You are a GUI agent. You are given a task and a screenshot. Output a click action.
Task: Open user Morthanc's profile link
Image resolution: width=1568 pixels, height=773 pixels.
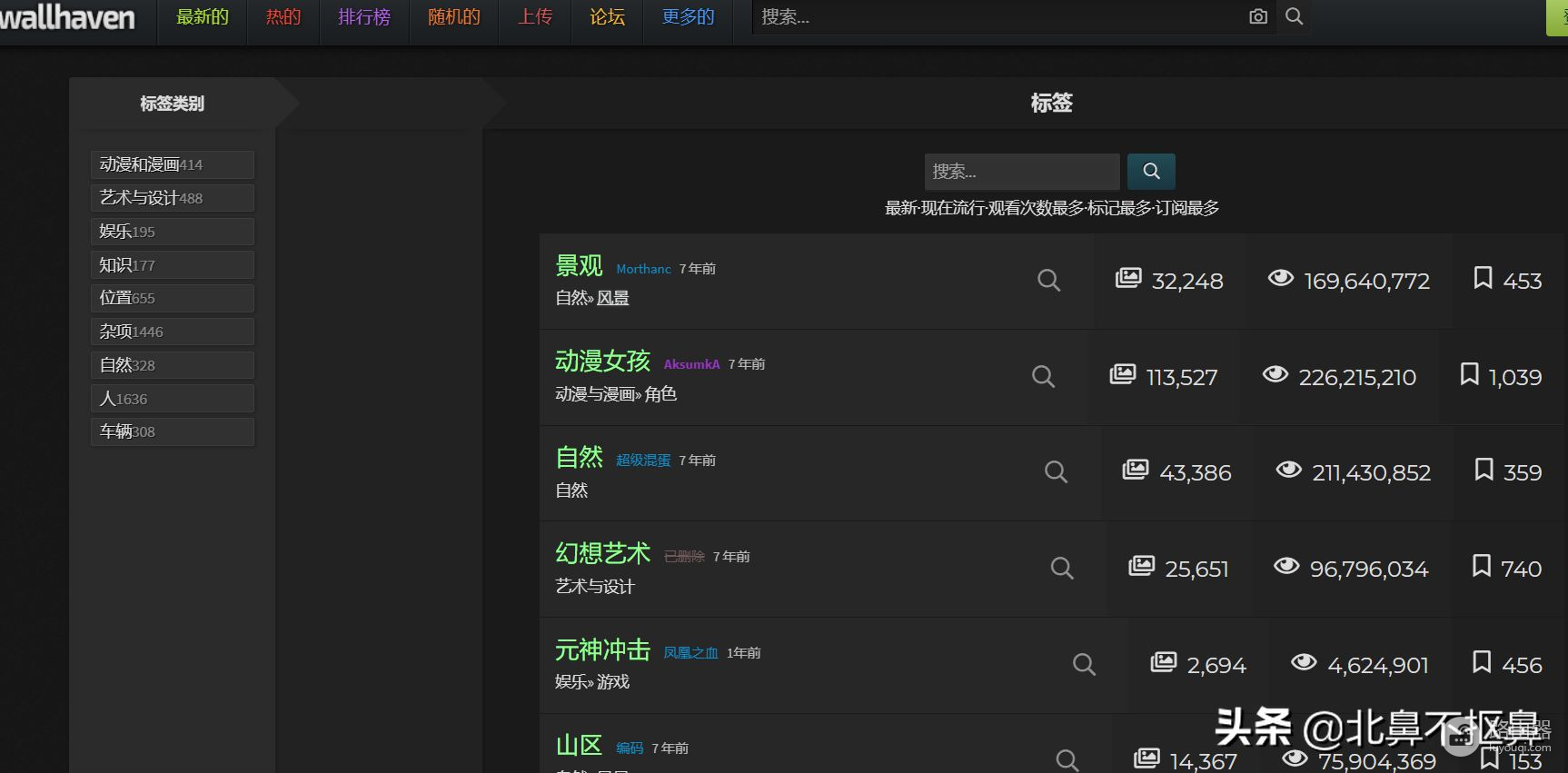tap(643, 269)
